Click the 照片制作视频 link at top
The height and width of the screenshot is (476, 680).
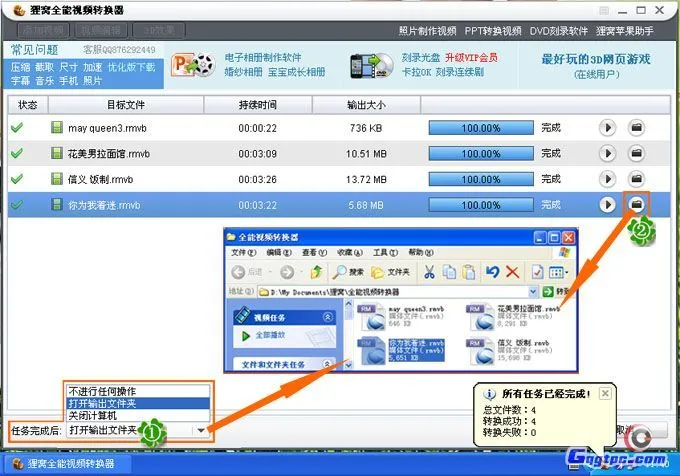[x=427, y=31]
